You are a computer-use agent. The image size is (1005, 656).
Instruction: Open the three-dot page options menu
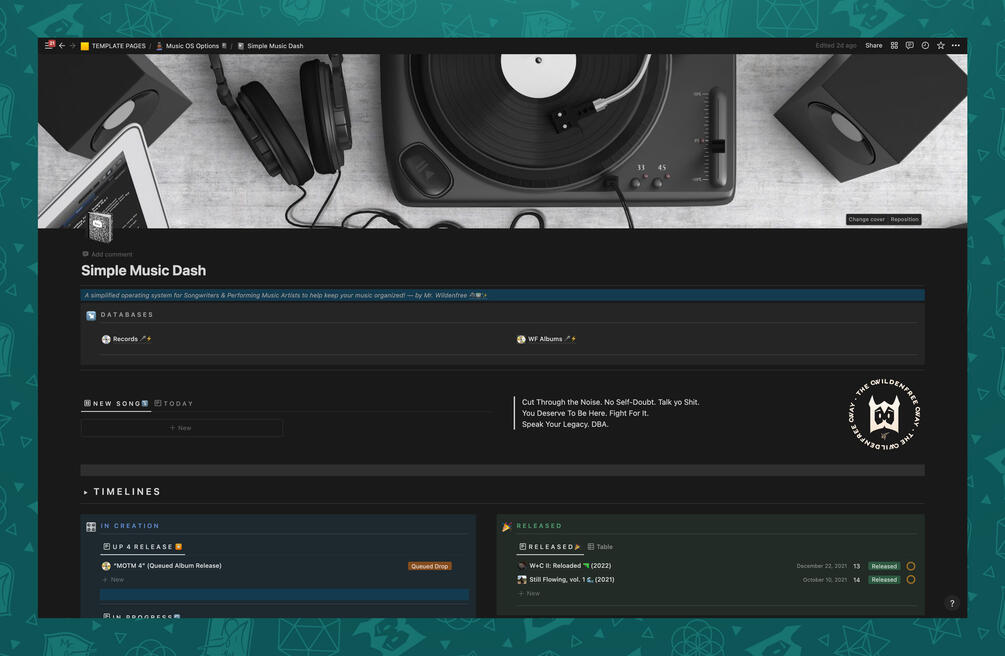click(956, 46)
